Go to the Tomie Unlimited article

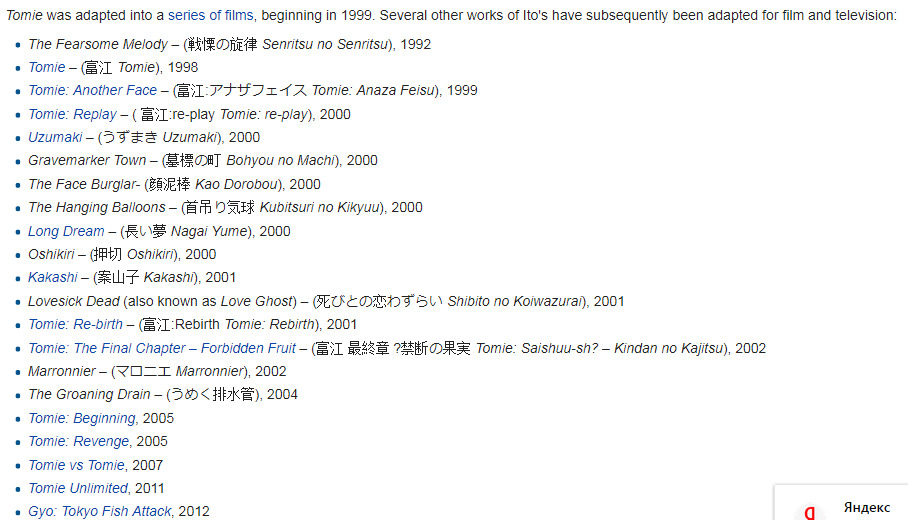(78, 488)
